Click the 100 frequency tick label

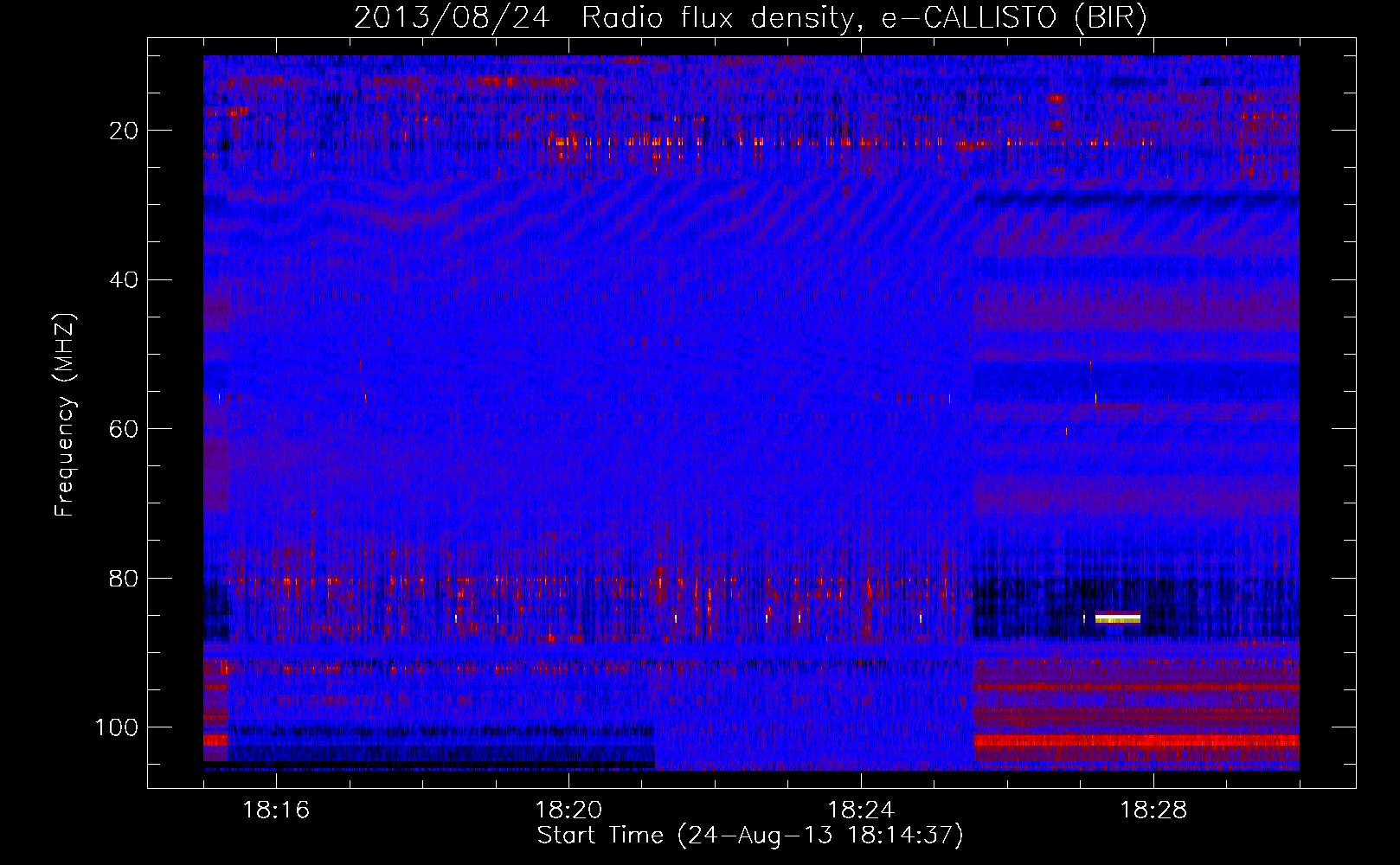[x=117, y=727]
